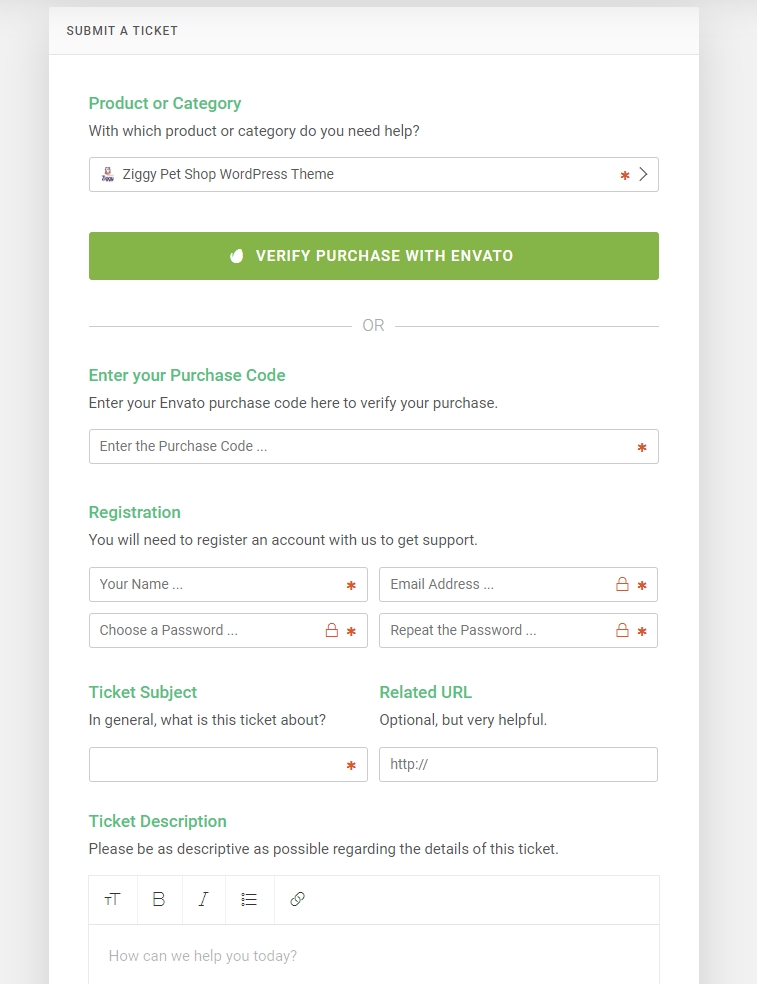Image resolution: width=757 pixels, height=984 pixels.
Task: Insert a link using the chain icon
Action: click(297, 900)
